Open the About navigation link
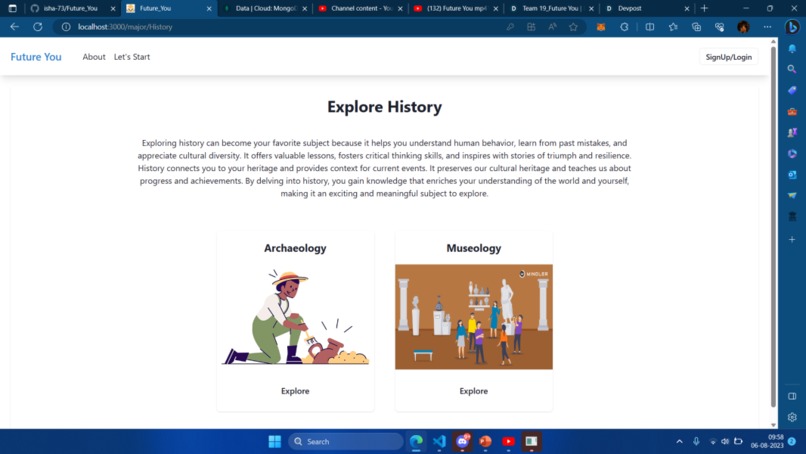The width and height of the screenshot is (806, 454). [94, 57]
